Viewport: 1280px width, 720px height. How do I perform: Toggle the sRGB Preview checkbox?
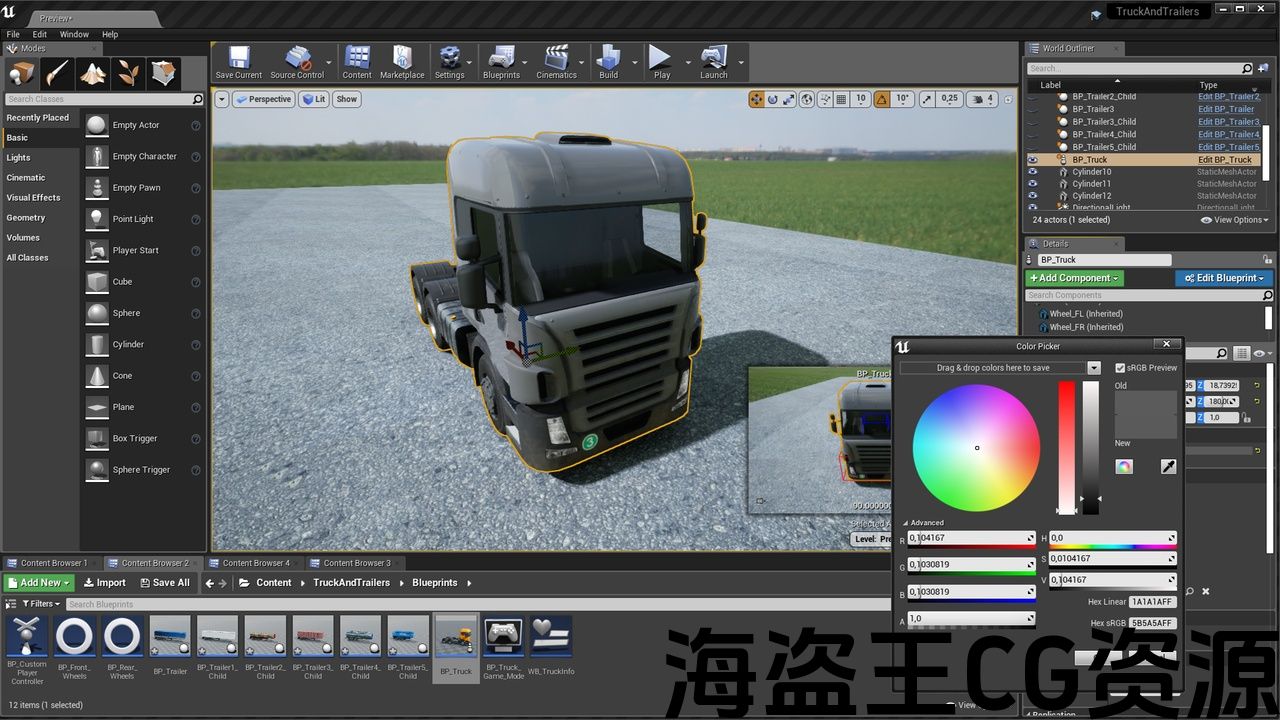[1120, 368]
